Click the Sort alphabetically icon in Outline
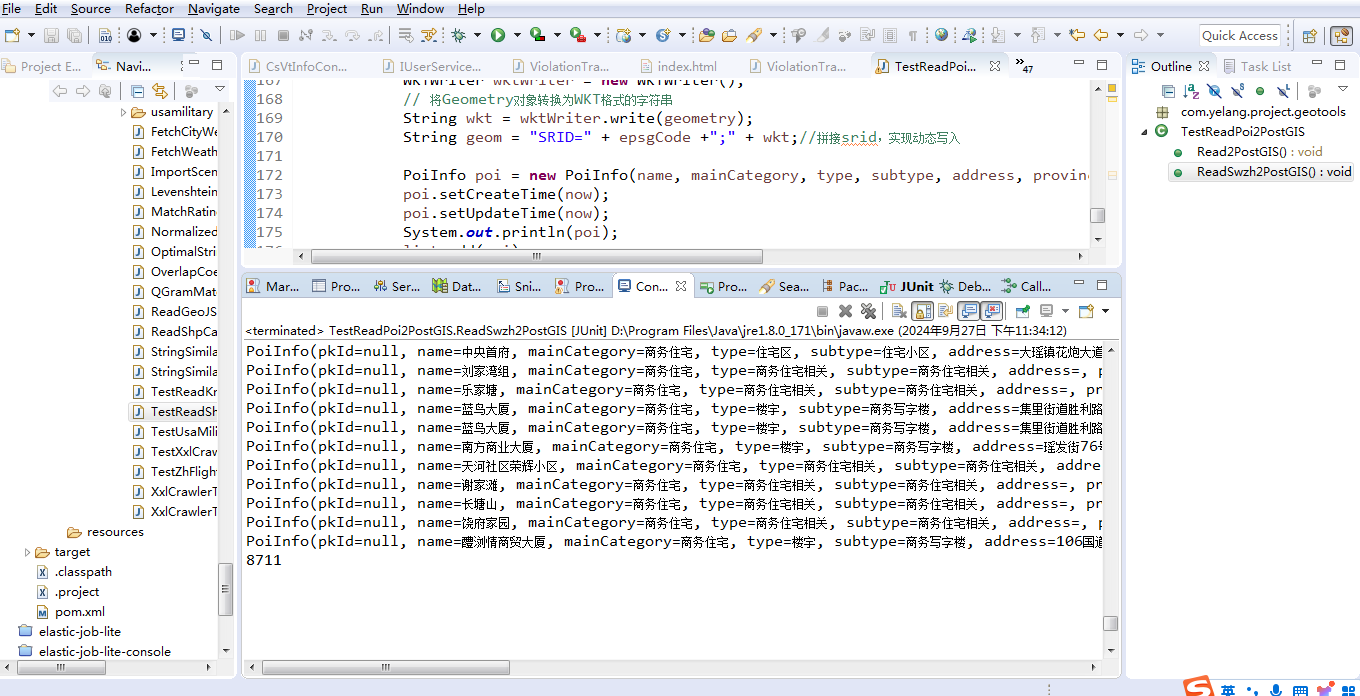 [x=1191, y=91]
